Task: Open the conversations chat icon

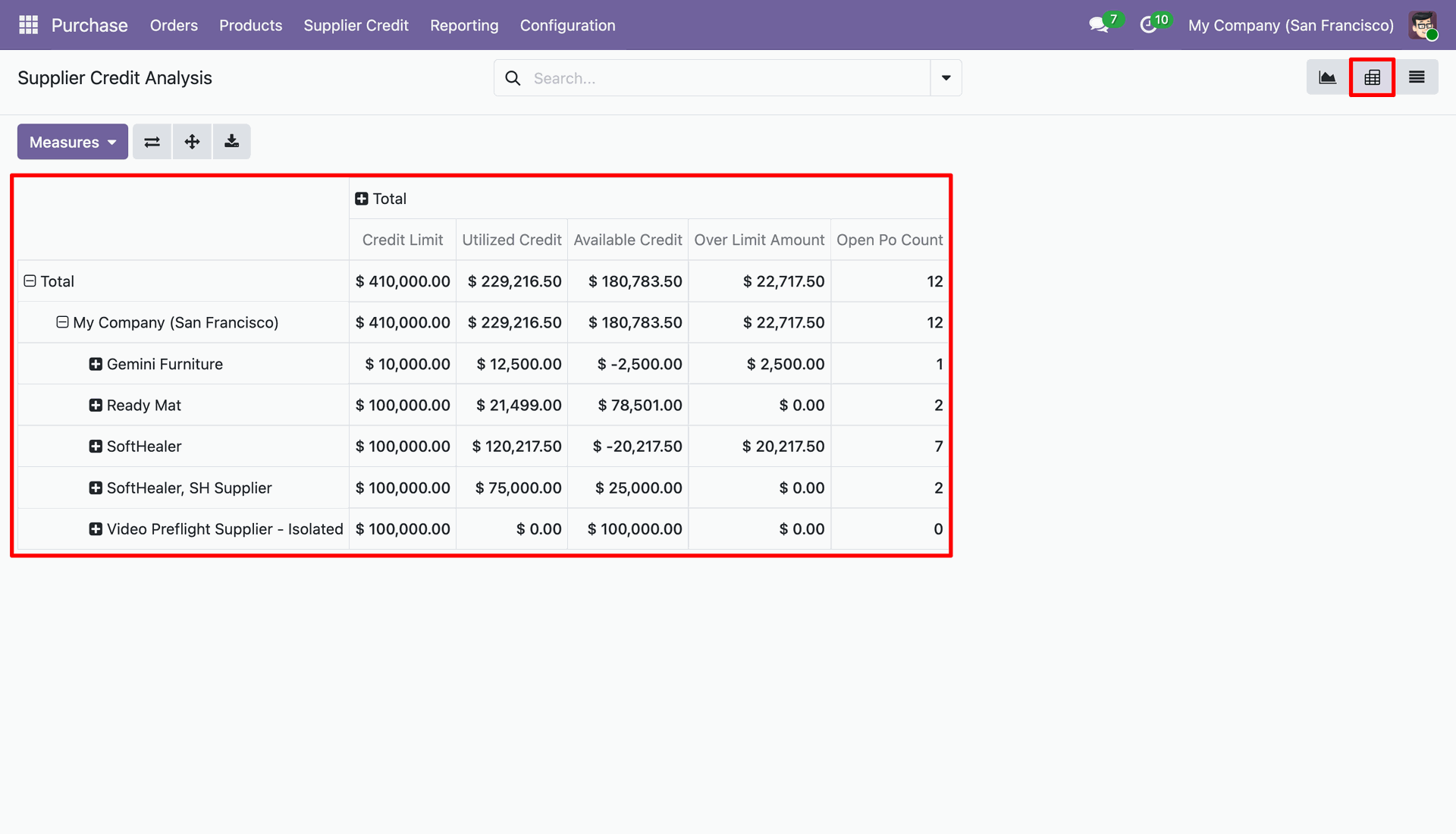Action: click(x=1098, y=25)
